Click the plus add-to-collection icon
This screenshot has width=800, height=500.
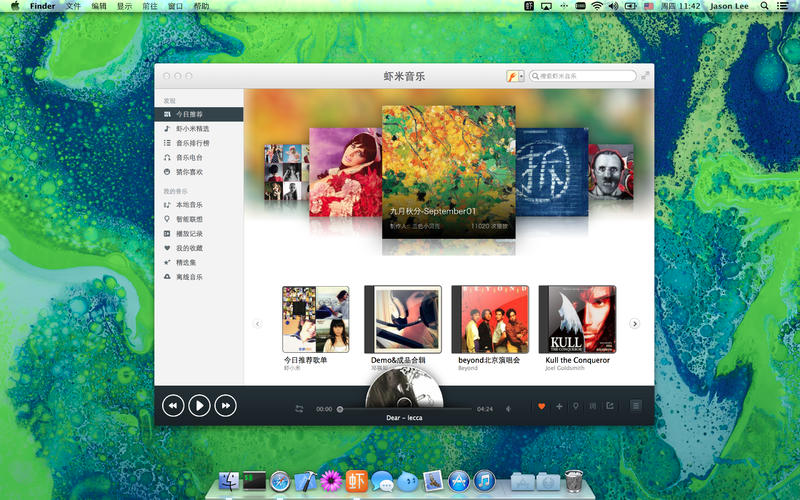[x=559, y=406]
